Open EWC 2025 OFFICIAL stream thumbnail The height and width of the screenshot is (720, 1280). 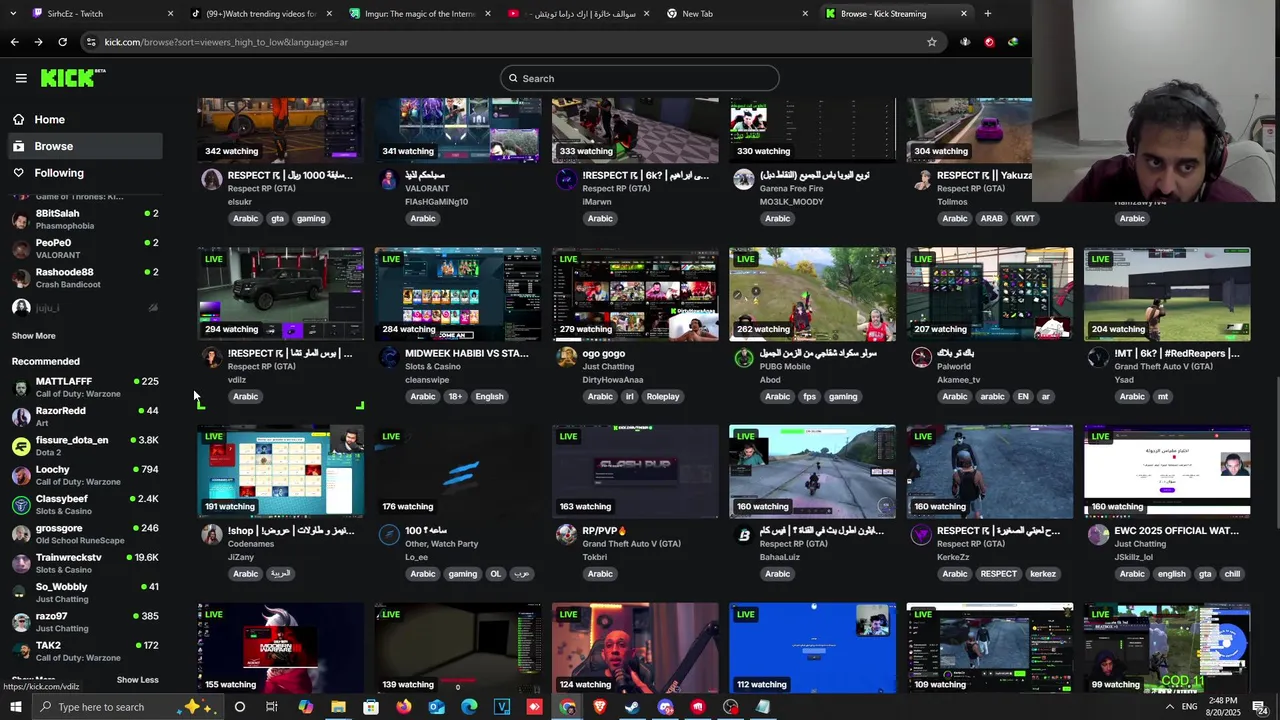[x=1167, y=472]
